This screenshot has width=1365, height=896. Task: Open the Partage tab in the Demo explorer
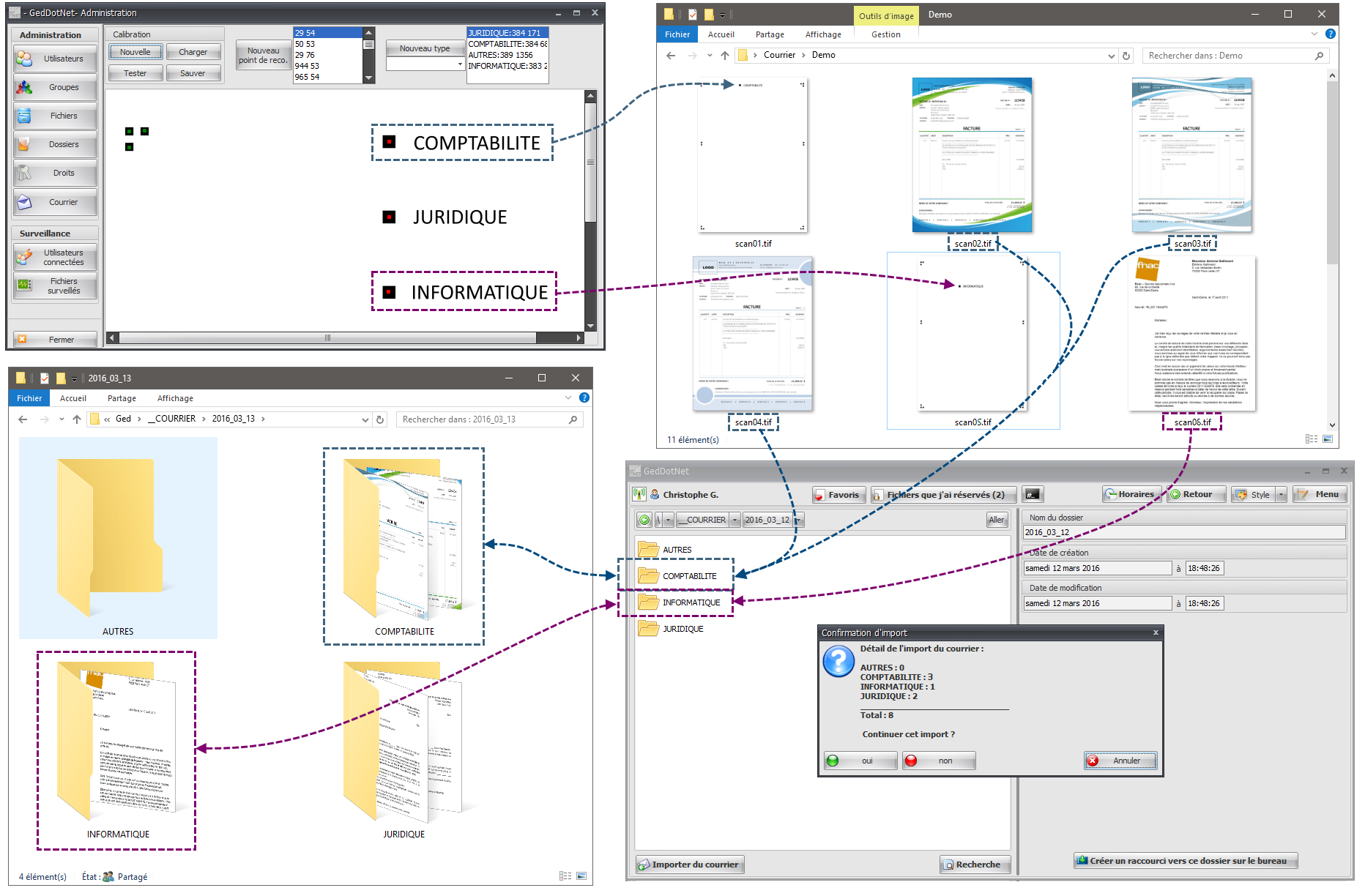pyautogui.click(x=770, y=34)
